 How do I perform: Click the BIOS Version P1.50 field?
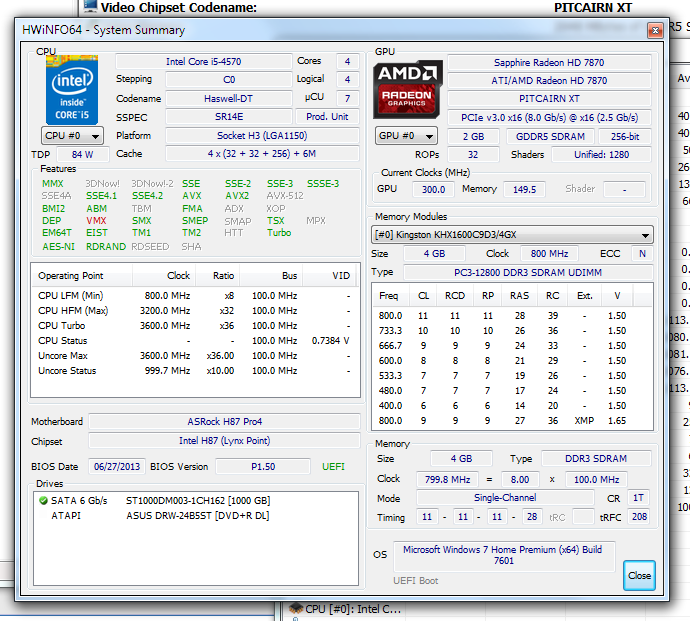[x=263, y=467]
